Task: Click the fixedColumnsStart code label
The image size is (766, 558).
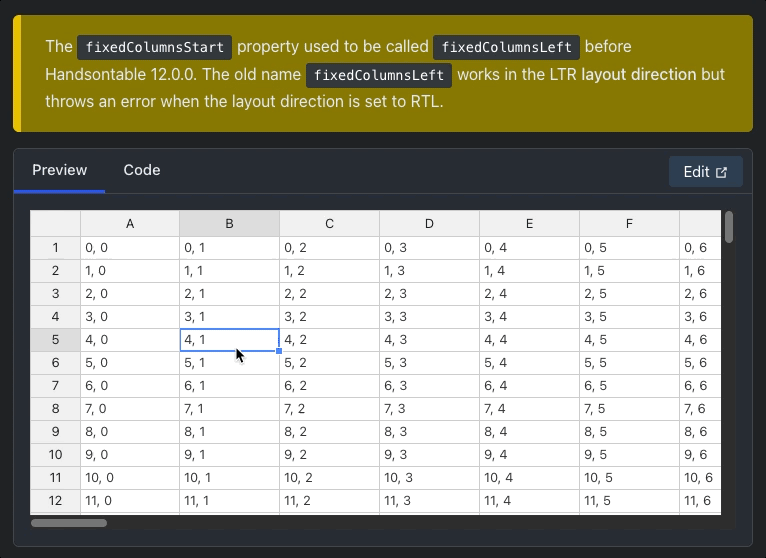Action: [x=154, y=47]
